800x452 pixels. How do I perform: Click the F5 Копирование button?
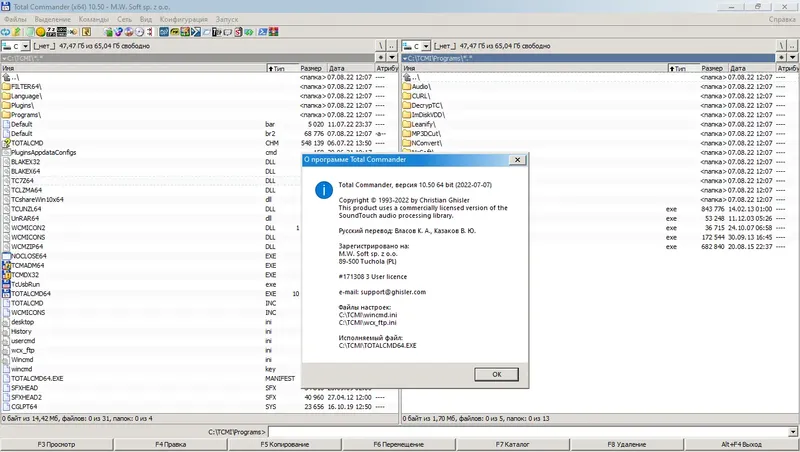tap(285, 444)
